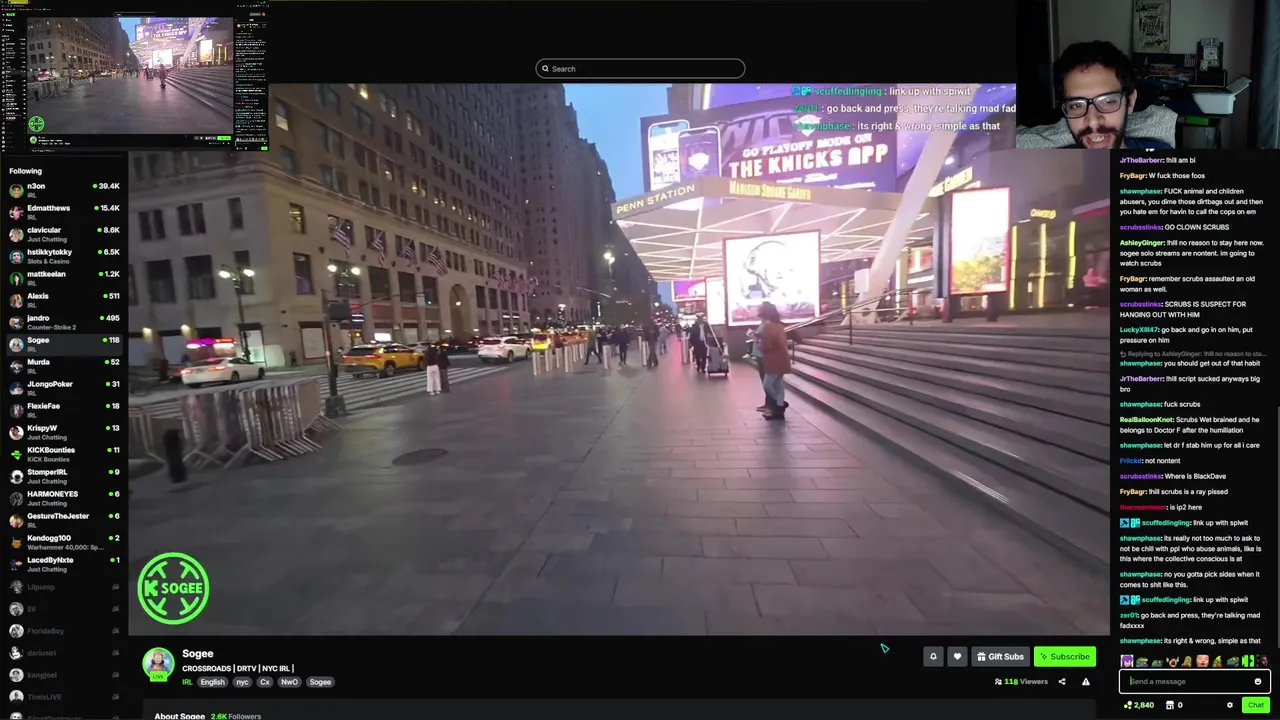This screenshot has width=1280, height=720.
Task: Click the 2.6K Followers count
Action: coord(236,716)
